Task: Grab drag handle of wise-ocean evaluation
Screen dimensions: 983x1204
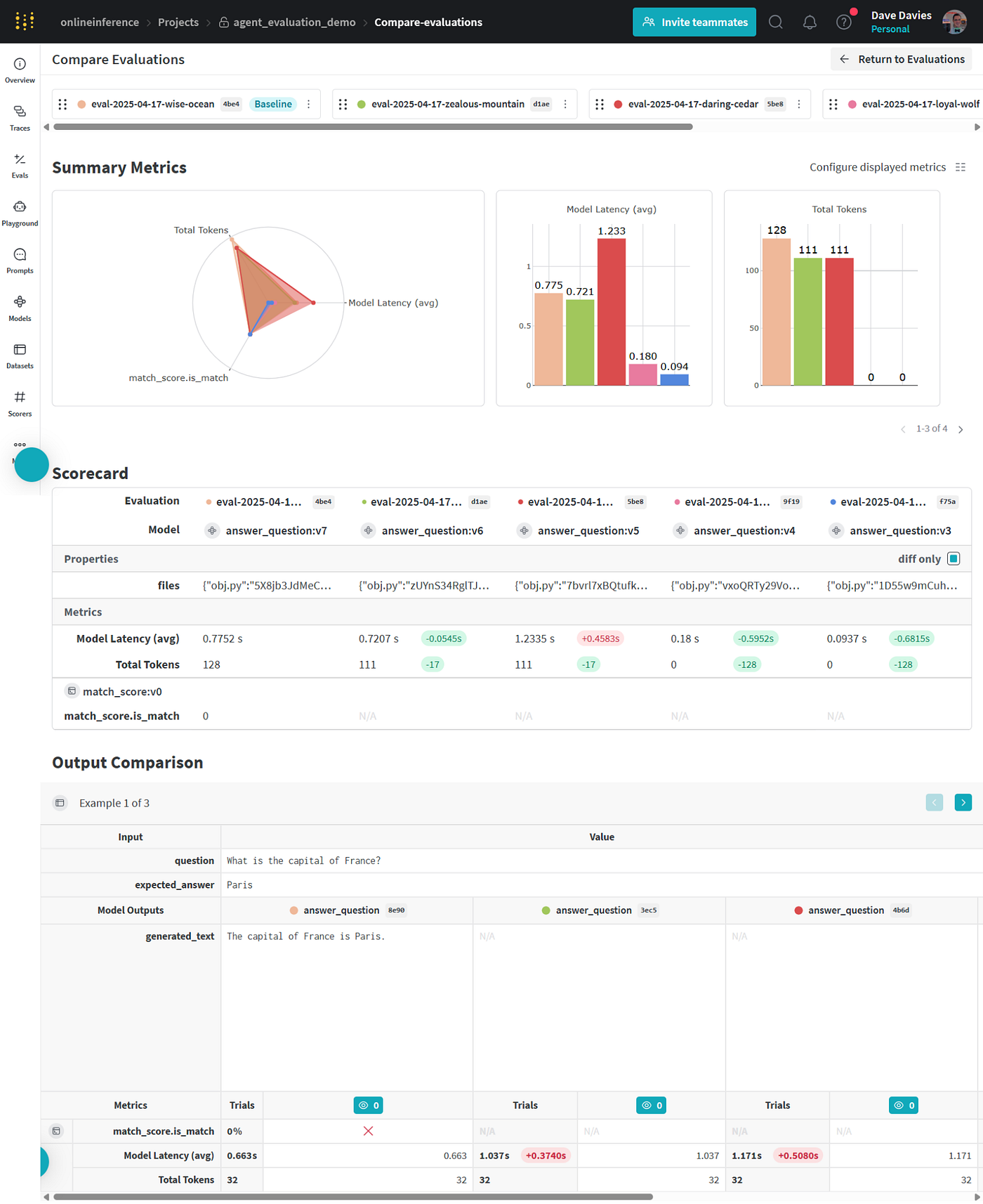Action: coord(62,104)
